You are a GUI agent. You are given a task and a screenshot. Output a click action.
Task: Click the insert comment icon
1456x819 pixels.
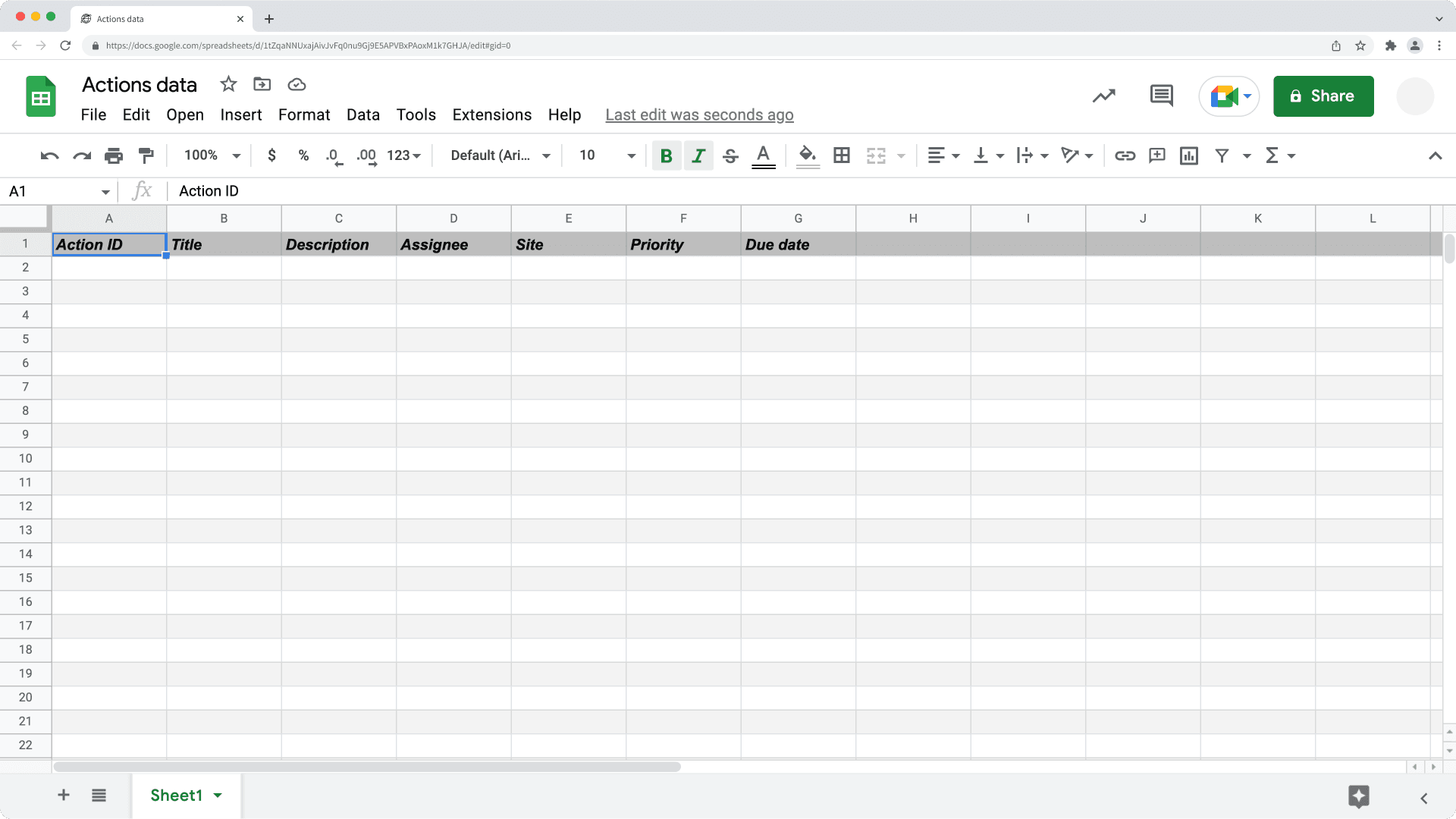(1156, 155)
